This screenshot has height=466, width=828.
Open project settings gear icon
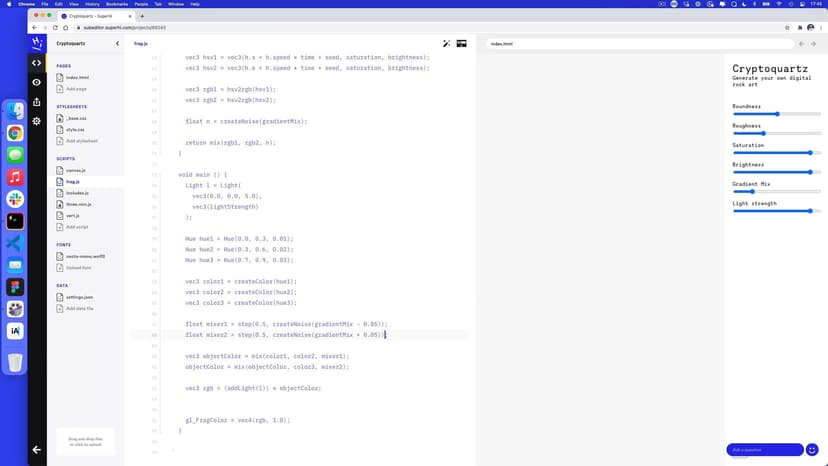tap(37, 121)
